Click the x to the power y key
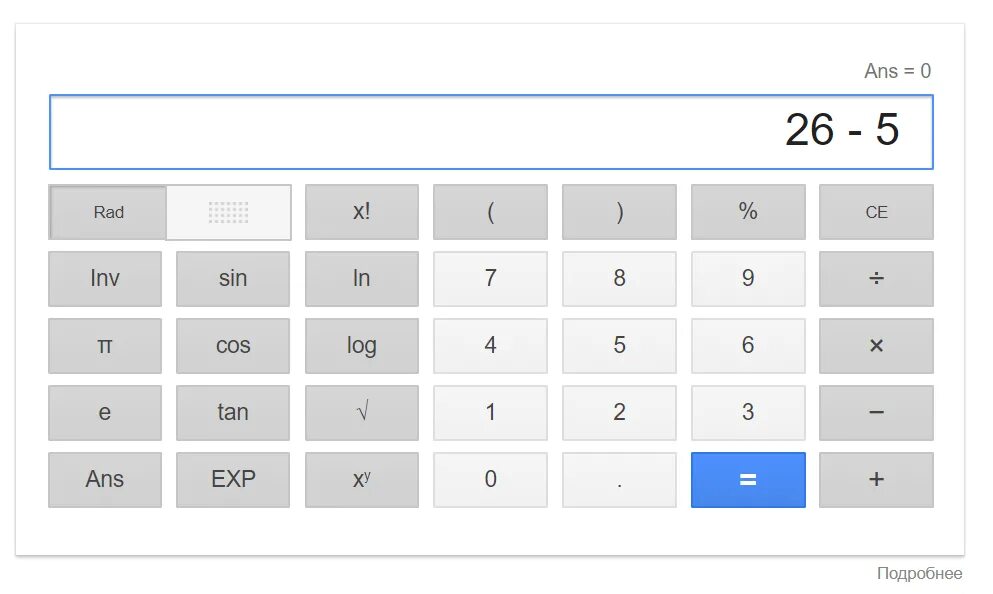The height and width of the screenshot is (594, 993). pos(361,480)
